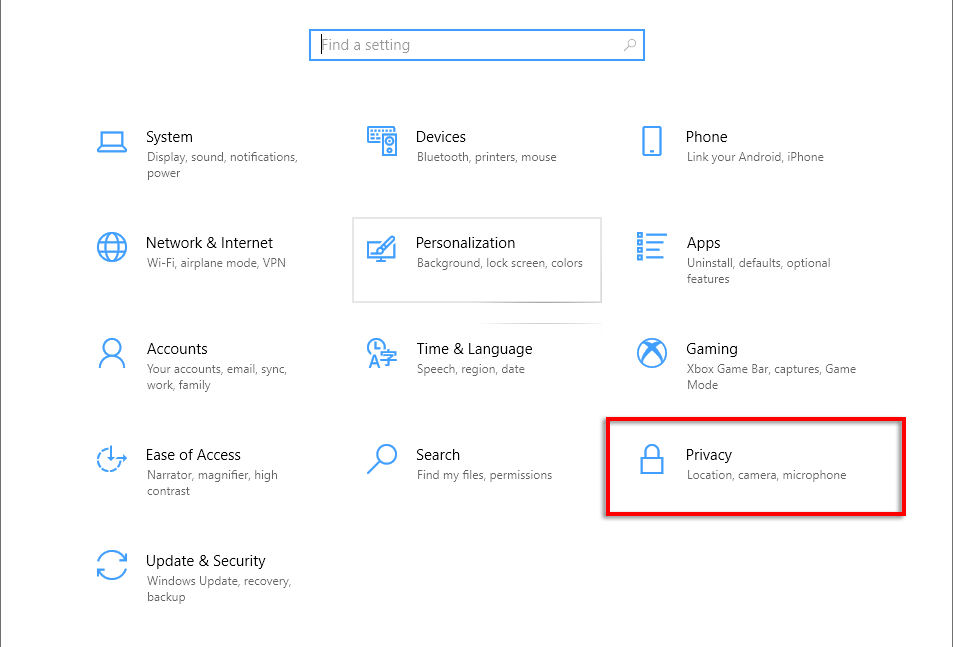Click the Time & Language icon
This screenshot has width=953, height=647.
pos(382,354)
